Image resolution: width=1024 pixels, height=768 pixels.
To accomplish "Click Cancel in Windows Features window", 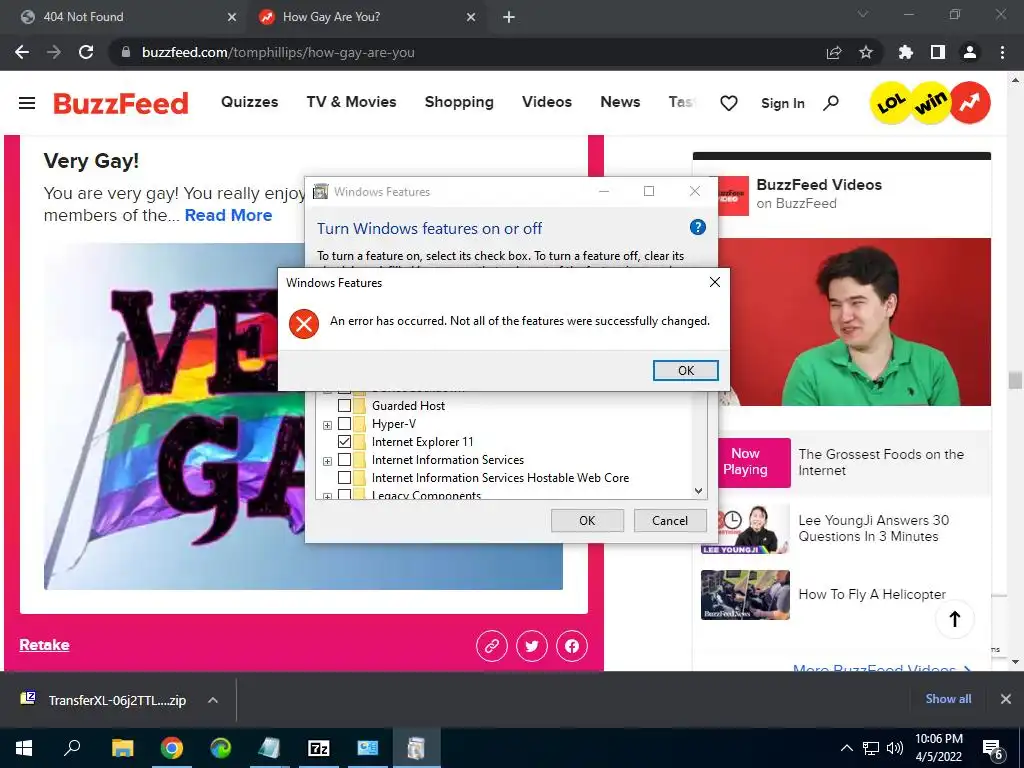I will [670, 520].
